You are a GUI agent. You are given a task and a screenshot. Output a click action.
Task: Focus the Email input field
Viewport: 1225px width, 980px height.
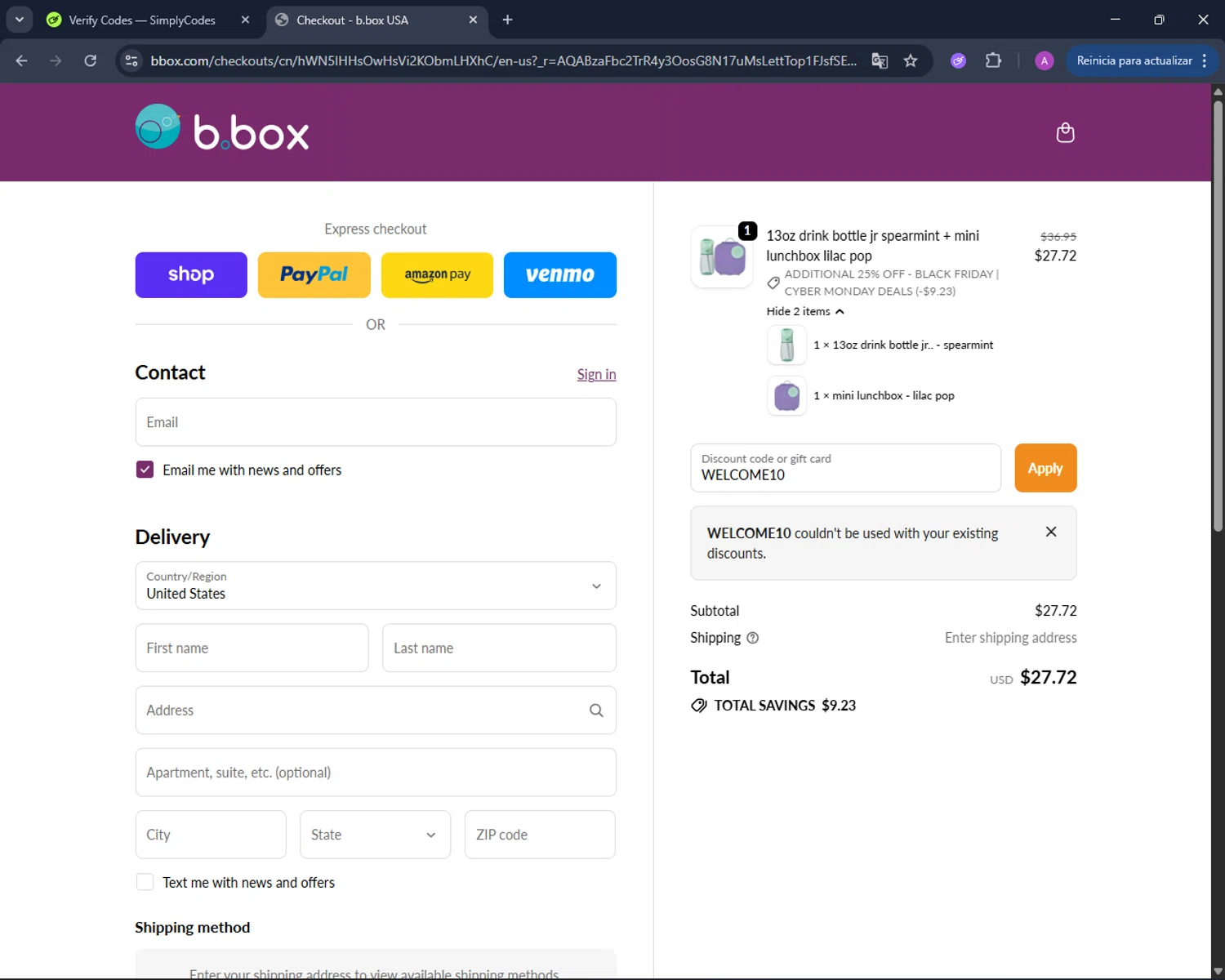[376, 422]
